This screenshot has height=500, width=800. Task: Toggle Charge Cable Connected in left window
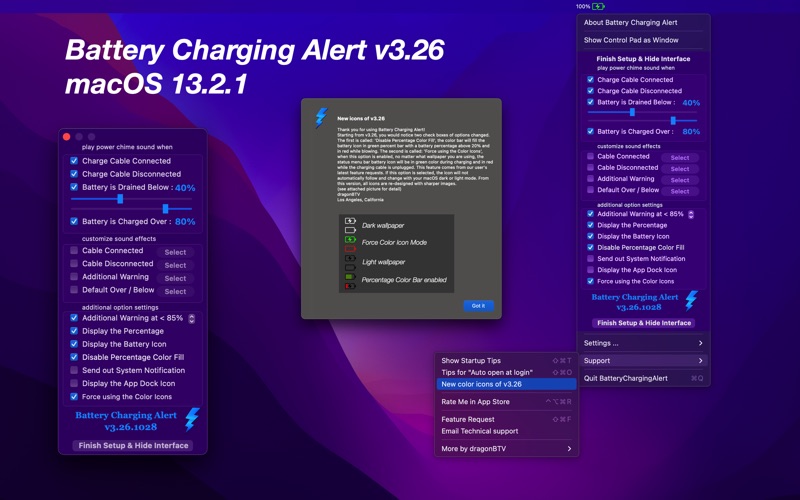coord(74,161)
